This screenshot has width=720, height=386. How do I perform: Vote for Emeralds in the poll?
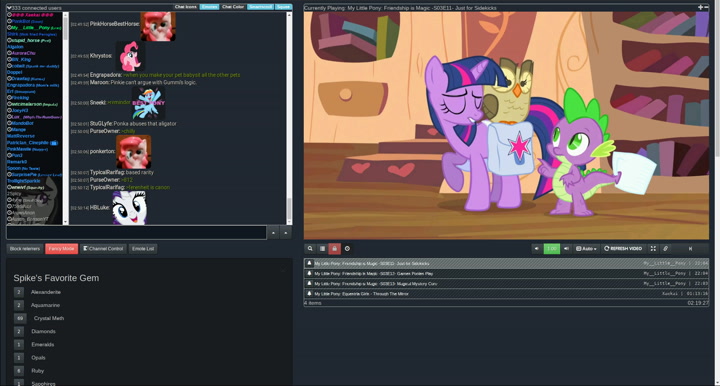pos(19,344)
